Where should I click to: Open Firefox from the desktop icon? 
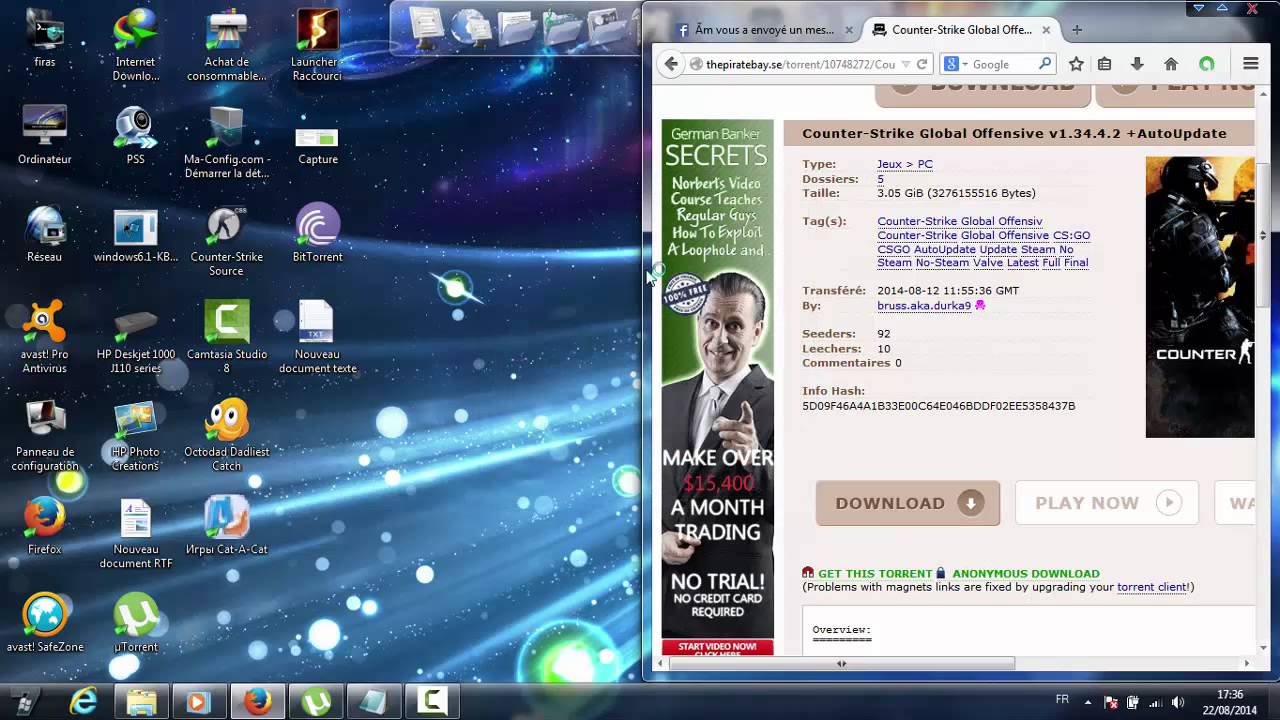44,526
